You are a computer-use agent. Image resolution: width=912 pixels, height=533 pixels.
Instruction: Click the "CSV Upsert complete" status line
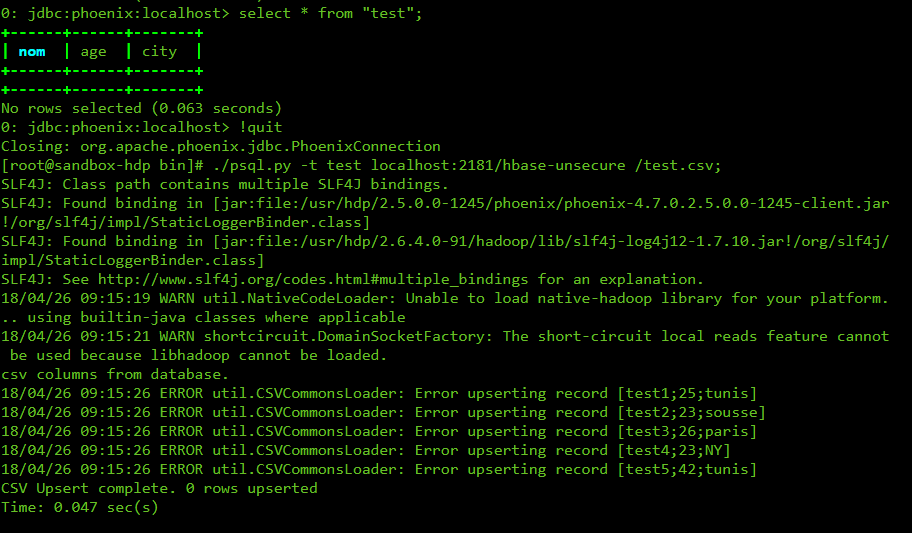point(159,488)
